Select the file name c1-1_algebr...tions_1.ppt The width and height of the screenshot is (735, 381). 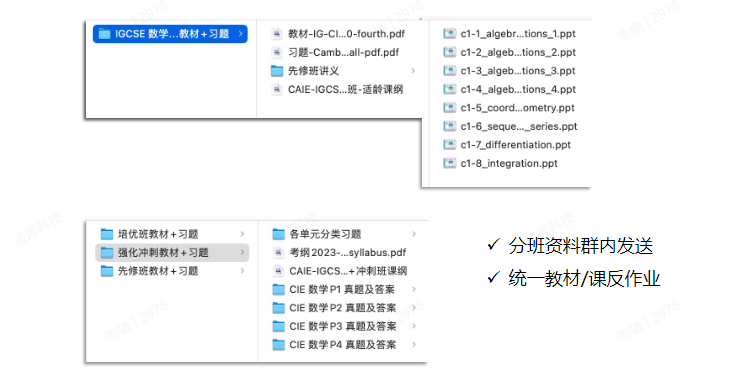(x=518, y=34)
